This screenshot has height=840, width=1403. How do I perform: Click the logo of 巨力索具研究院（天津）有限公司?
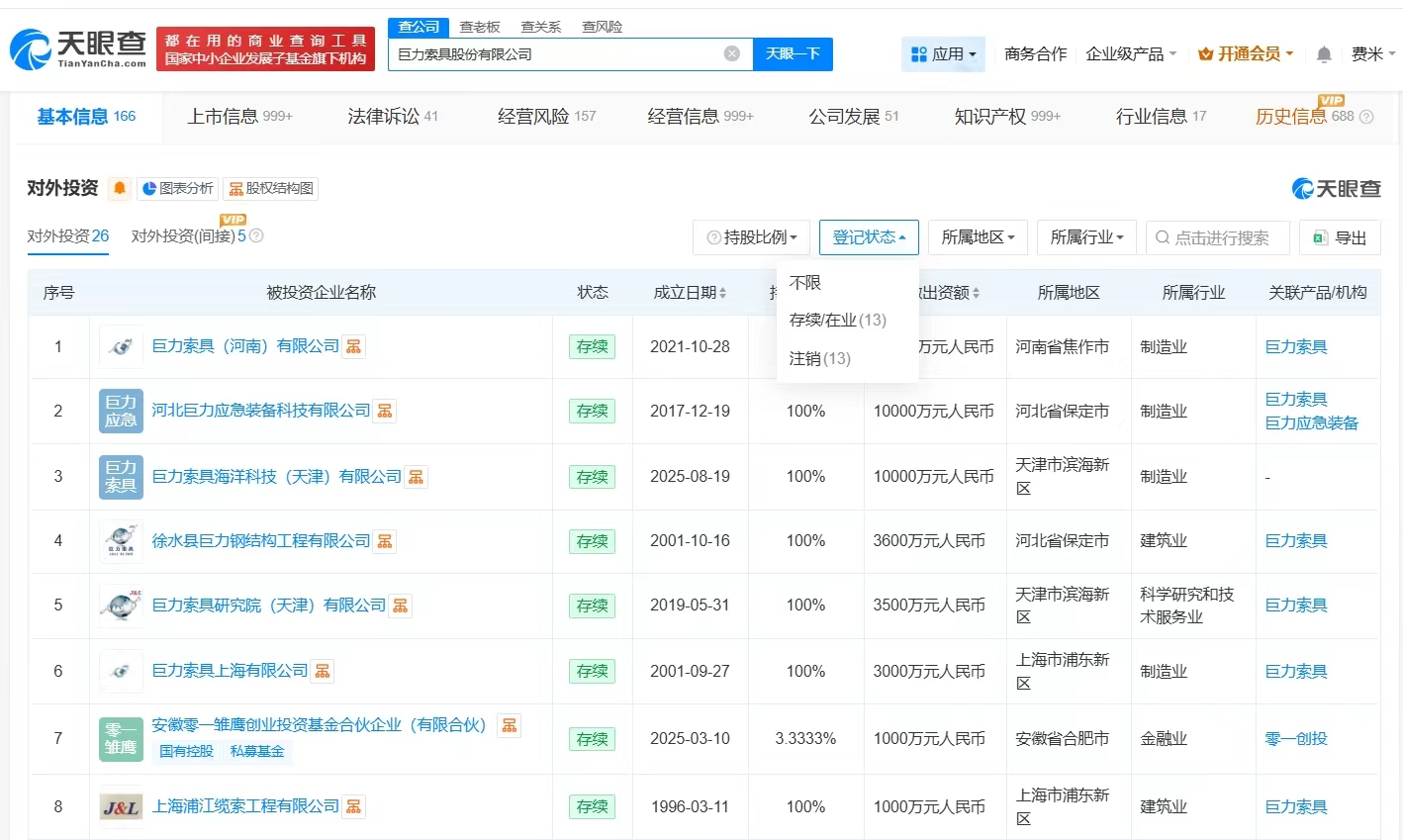[x=121, y=606]
